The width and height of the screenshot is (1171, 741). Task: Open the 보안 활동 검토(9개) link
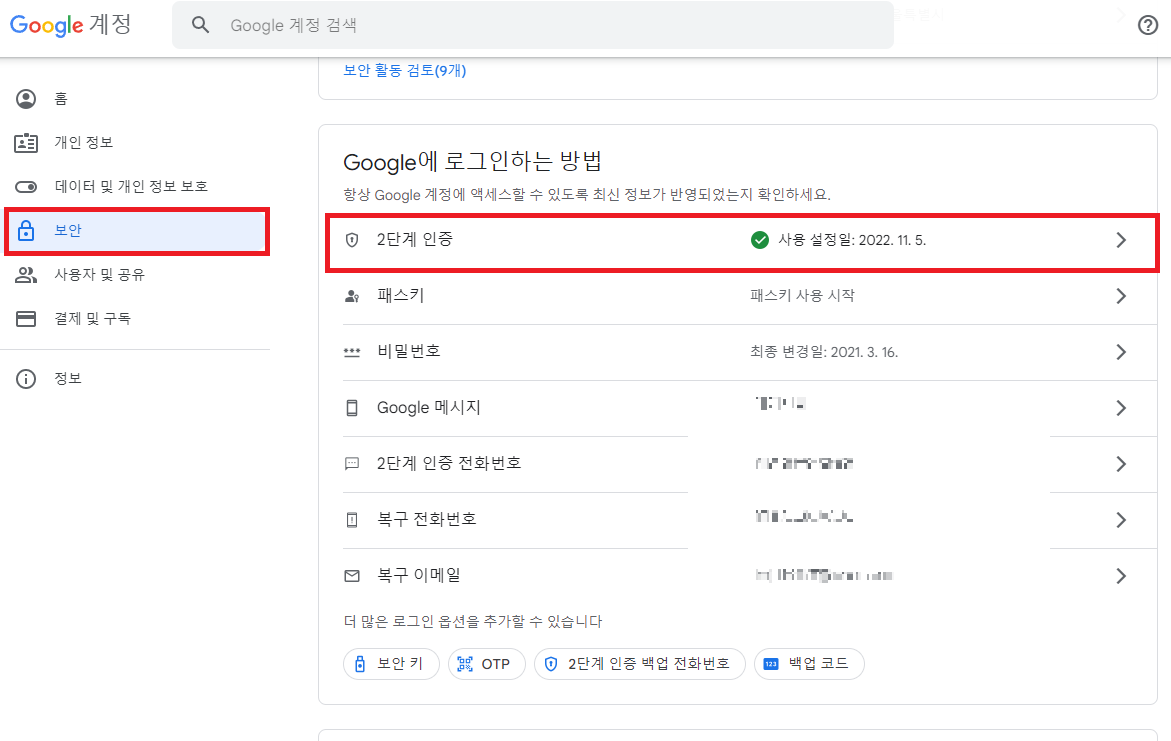tap(405, 70)
